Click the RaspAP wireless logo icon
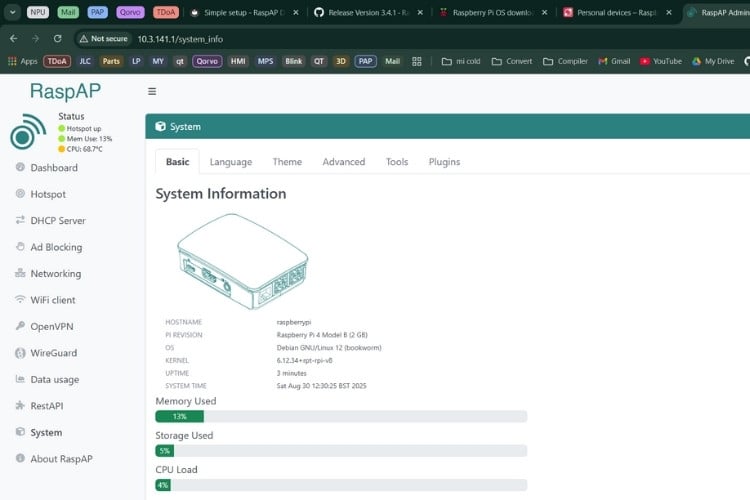The image size is (750, 500). pos(28,132)
